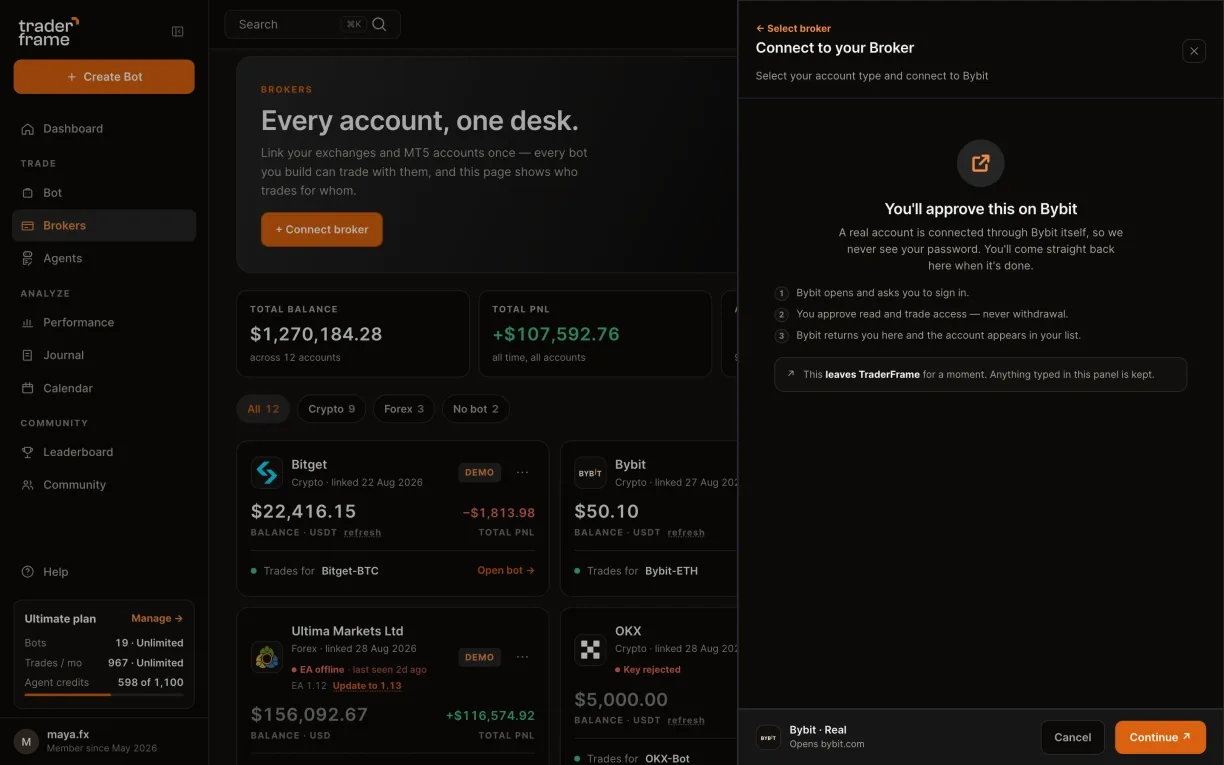Click the leaves TraderFrame notice box
This screenshot has width=1224, height=765.
(981, 374)
